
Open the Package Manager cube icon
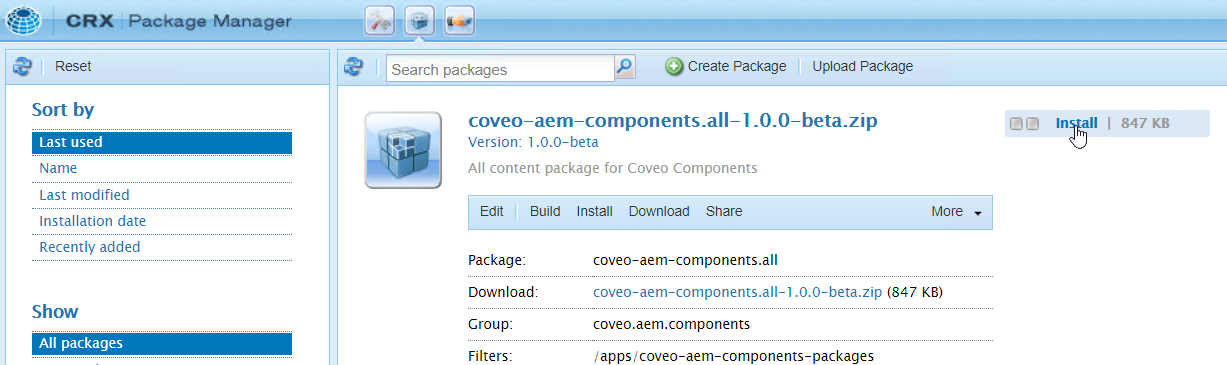point(420,20)
